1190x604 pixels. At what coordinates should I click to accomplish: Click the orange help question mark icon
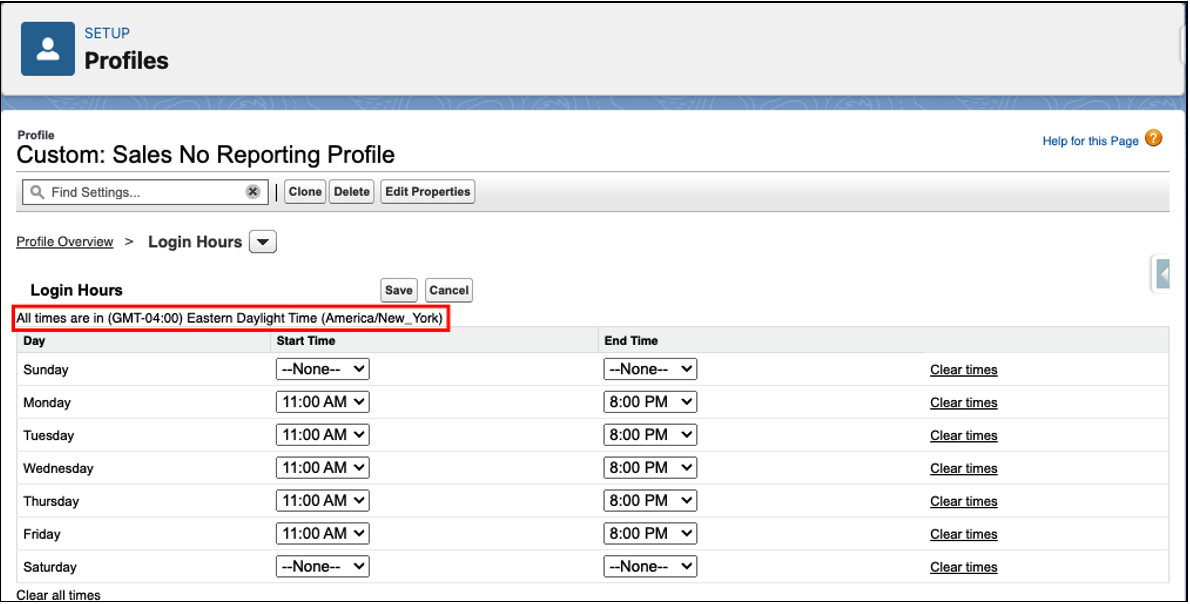pyautogui.click(x=1157, y=141)
